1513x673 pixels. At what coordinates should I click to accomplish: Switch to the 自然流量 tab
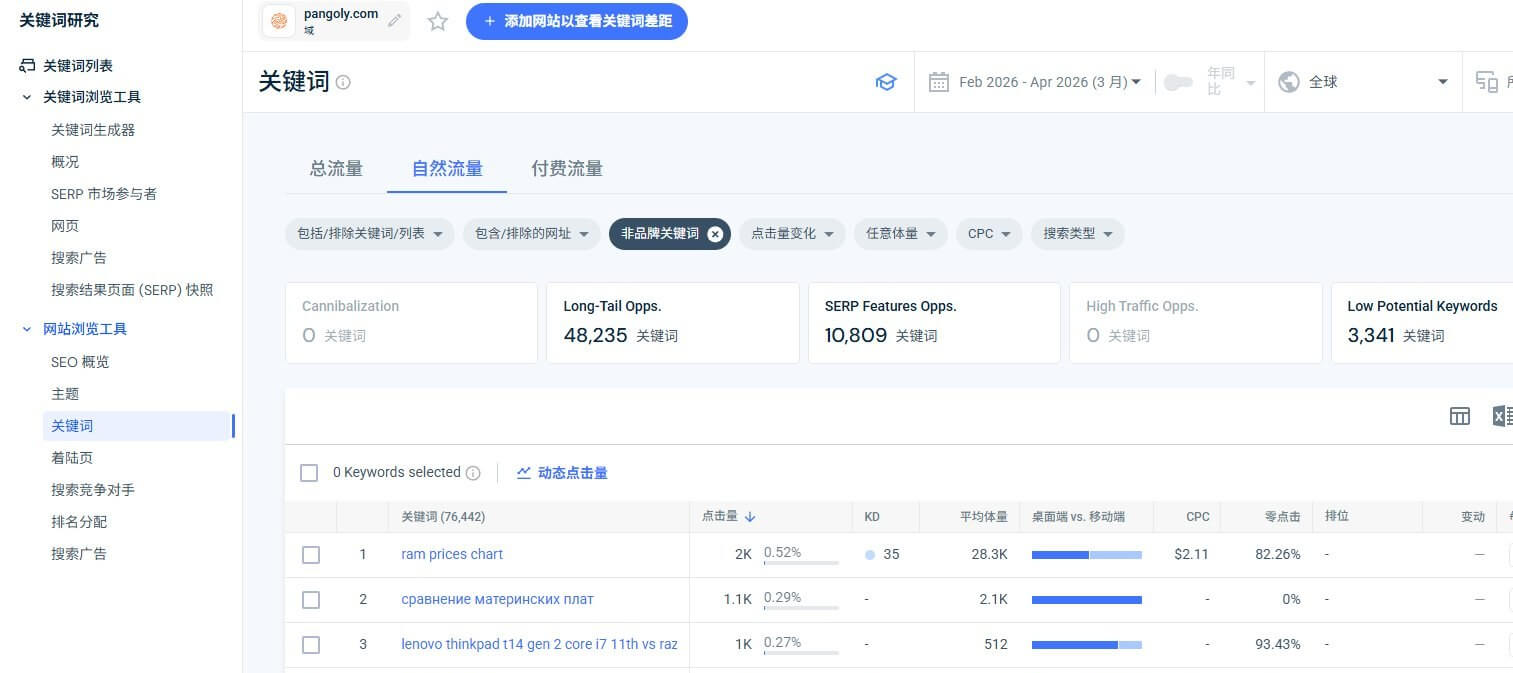tap(447, 169)
